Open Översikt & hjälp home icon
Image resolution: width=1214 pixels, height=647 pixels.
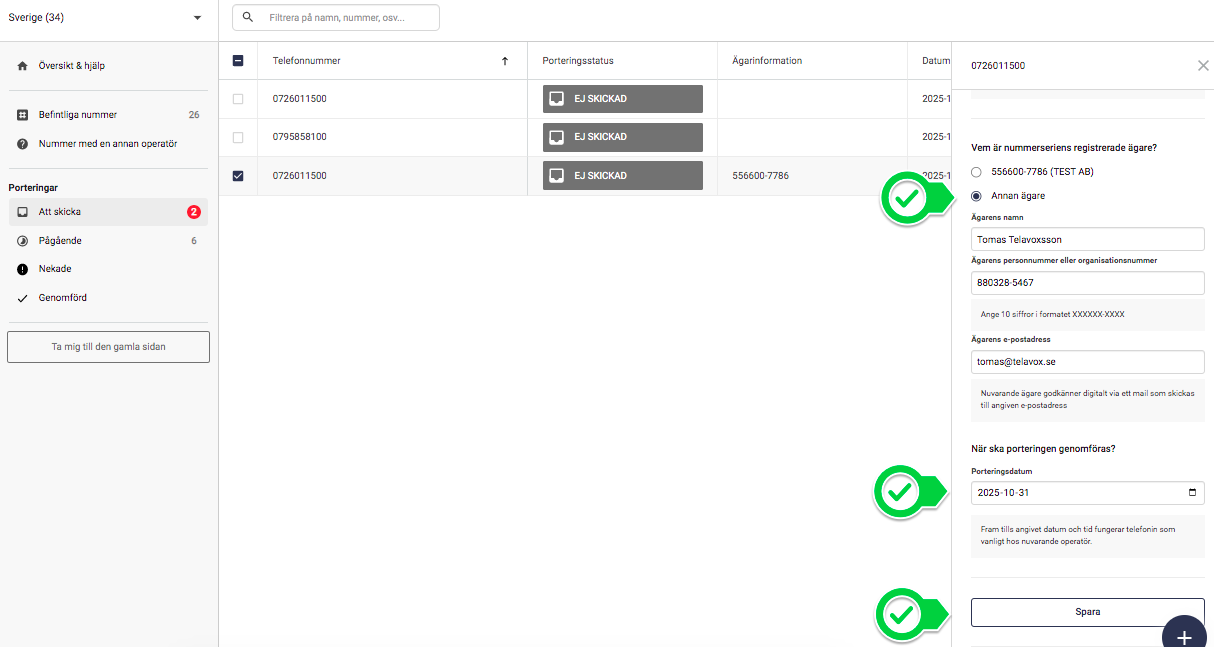[22, 66]
